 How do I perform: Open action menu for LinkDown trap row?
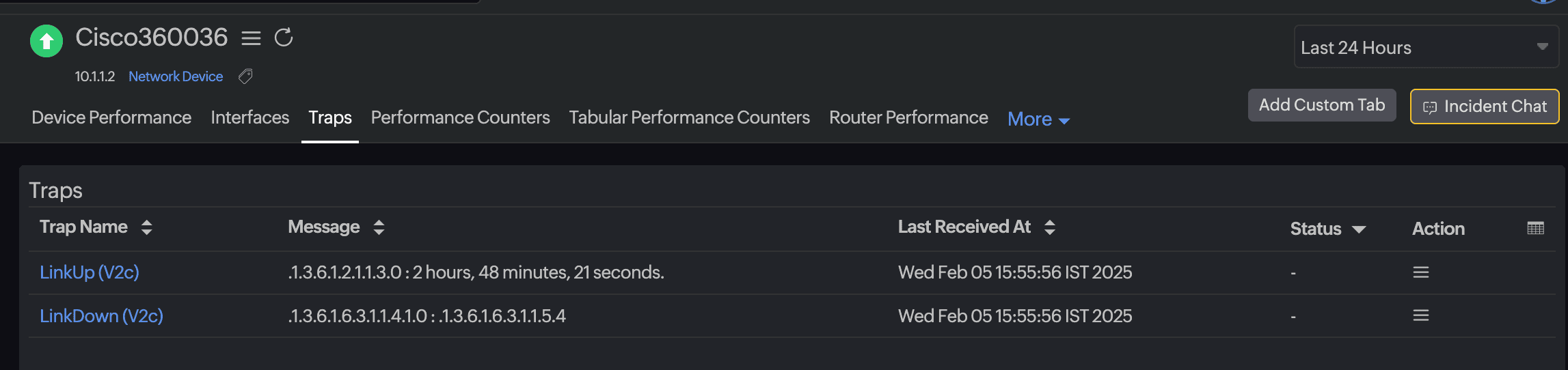tap(1420, 315)
